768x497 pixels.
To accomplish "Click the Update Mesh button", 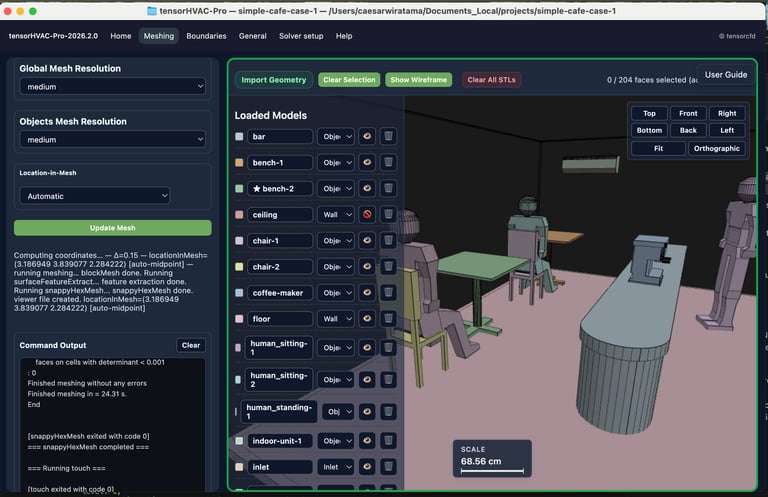I will pos(113,228).
